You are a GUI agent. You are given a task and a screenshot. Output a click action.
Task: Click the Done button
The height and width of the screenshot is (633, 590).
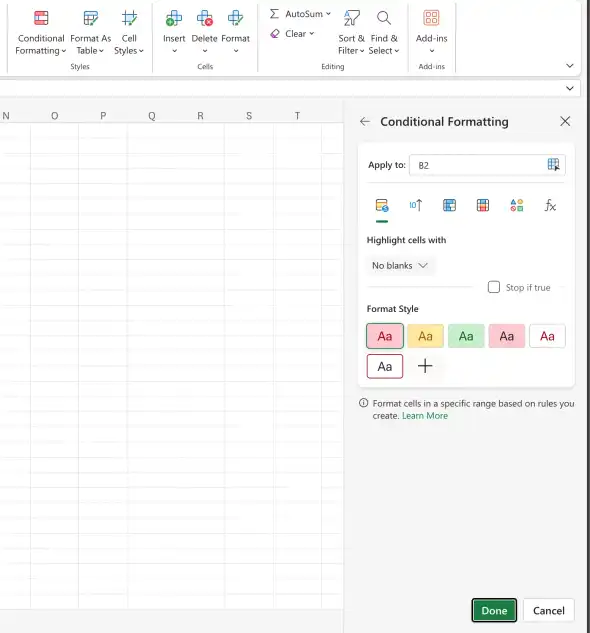click(494, 610)
